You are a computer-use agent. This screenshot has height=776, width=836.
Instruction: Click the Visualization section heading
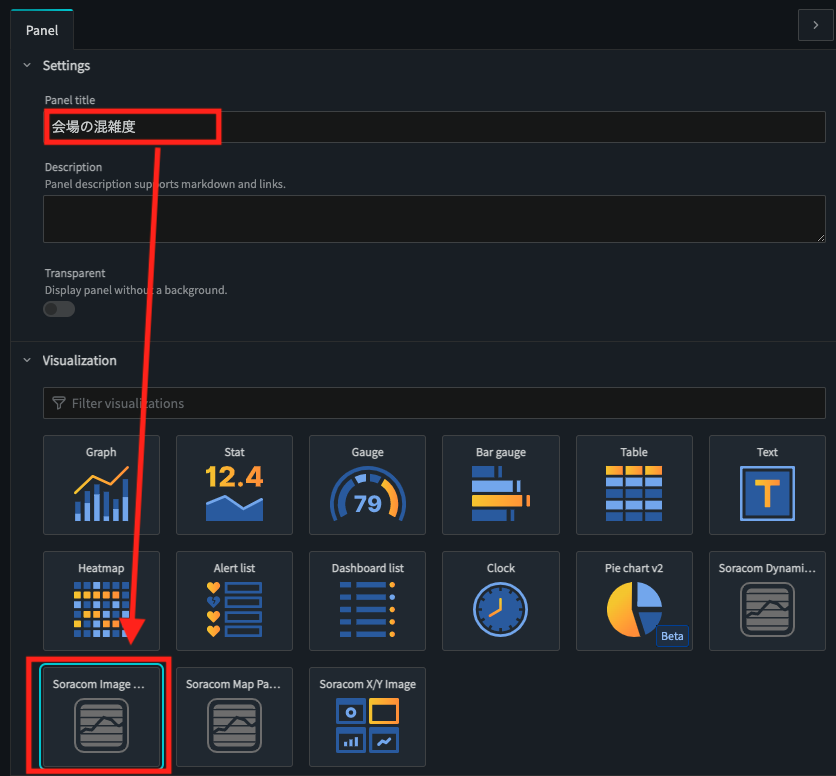[79, 361]
